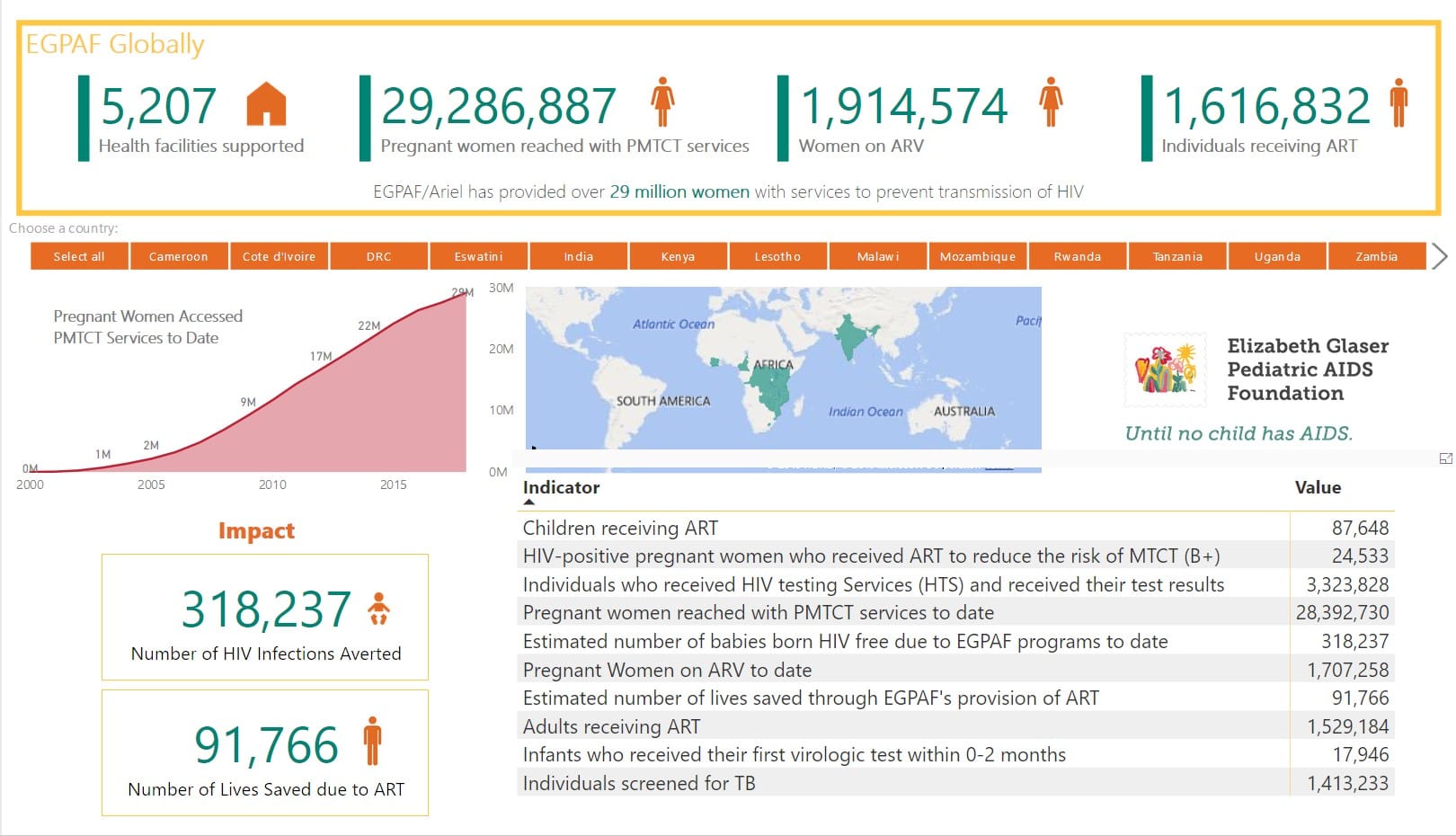Click the woman icon next to 1,914,574
The height and width of the screenshot is (836, 1456).
pyautogui.click(x=1051, y=102)
